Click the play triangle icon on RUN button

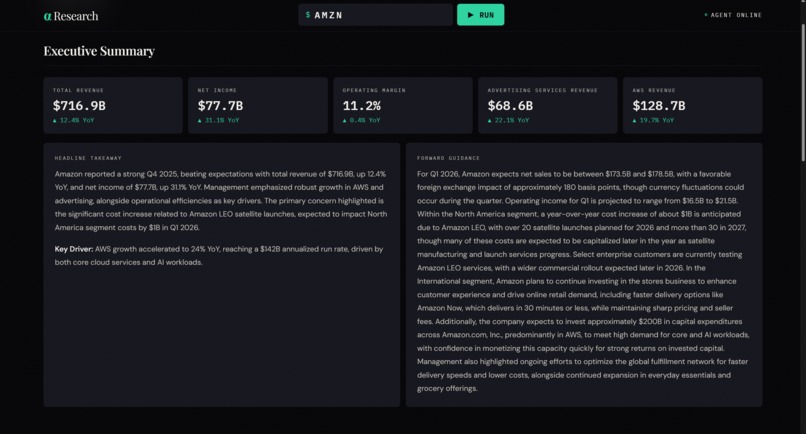(x=470, y=15)
